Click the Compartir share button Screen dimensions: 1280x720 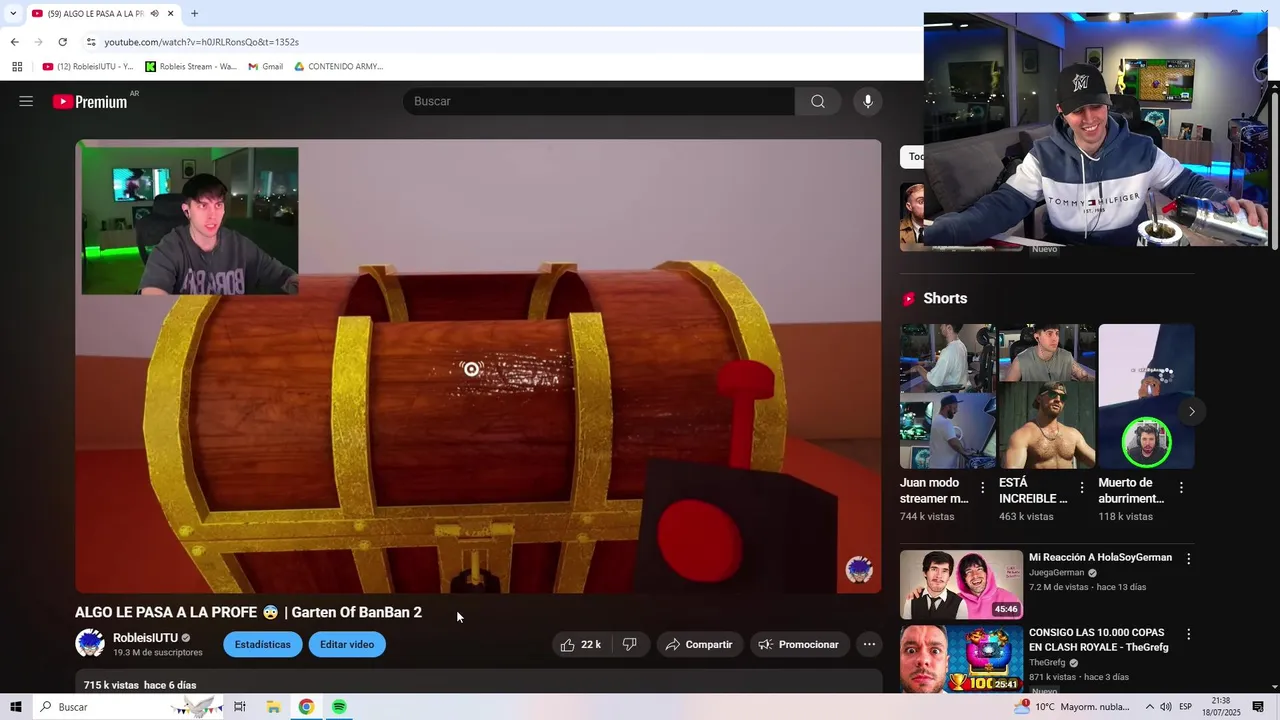tap(699, 645)
